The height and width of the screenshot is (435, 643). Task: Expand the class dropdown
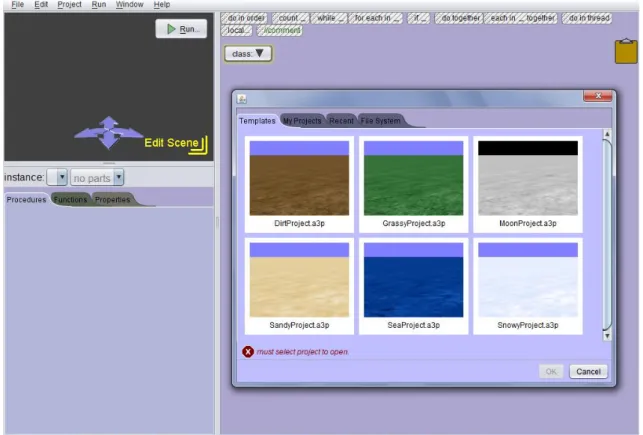point(248,54)
